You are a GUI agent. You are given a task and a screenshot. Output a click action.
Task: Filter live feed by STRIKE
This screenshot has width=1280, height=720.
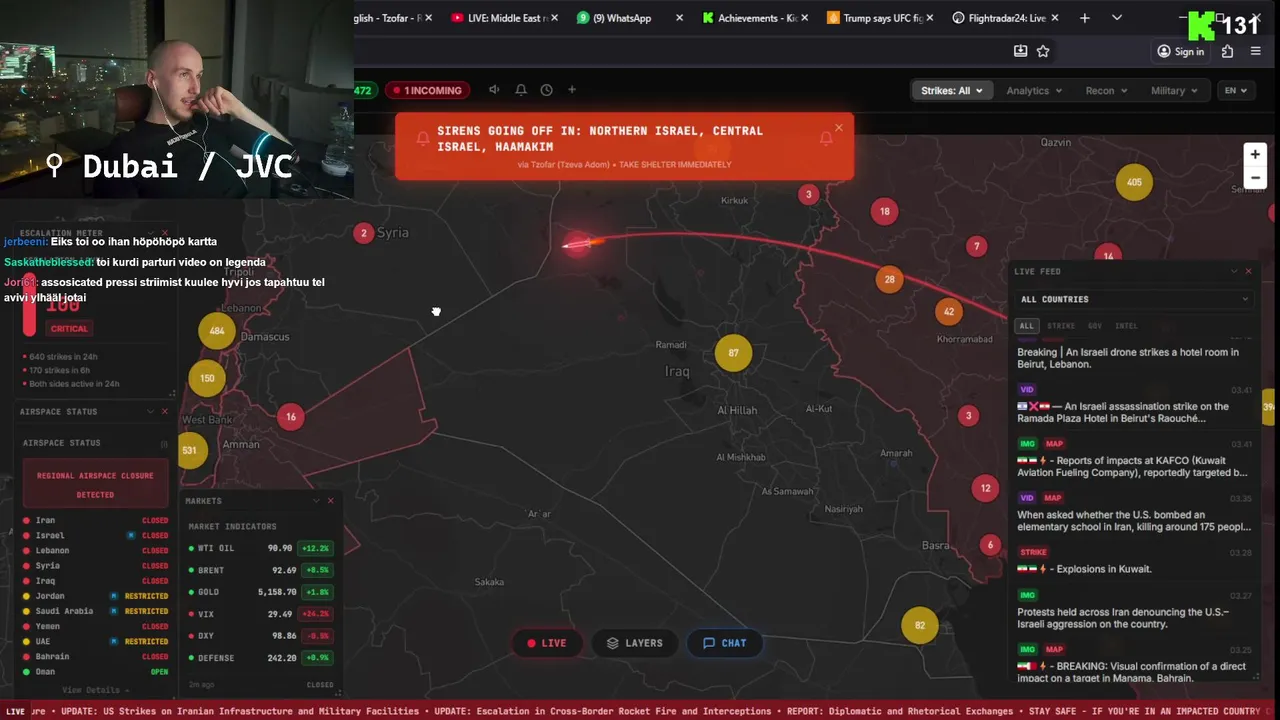(1060, 326)
